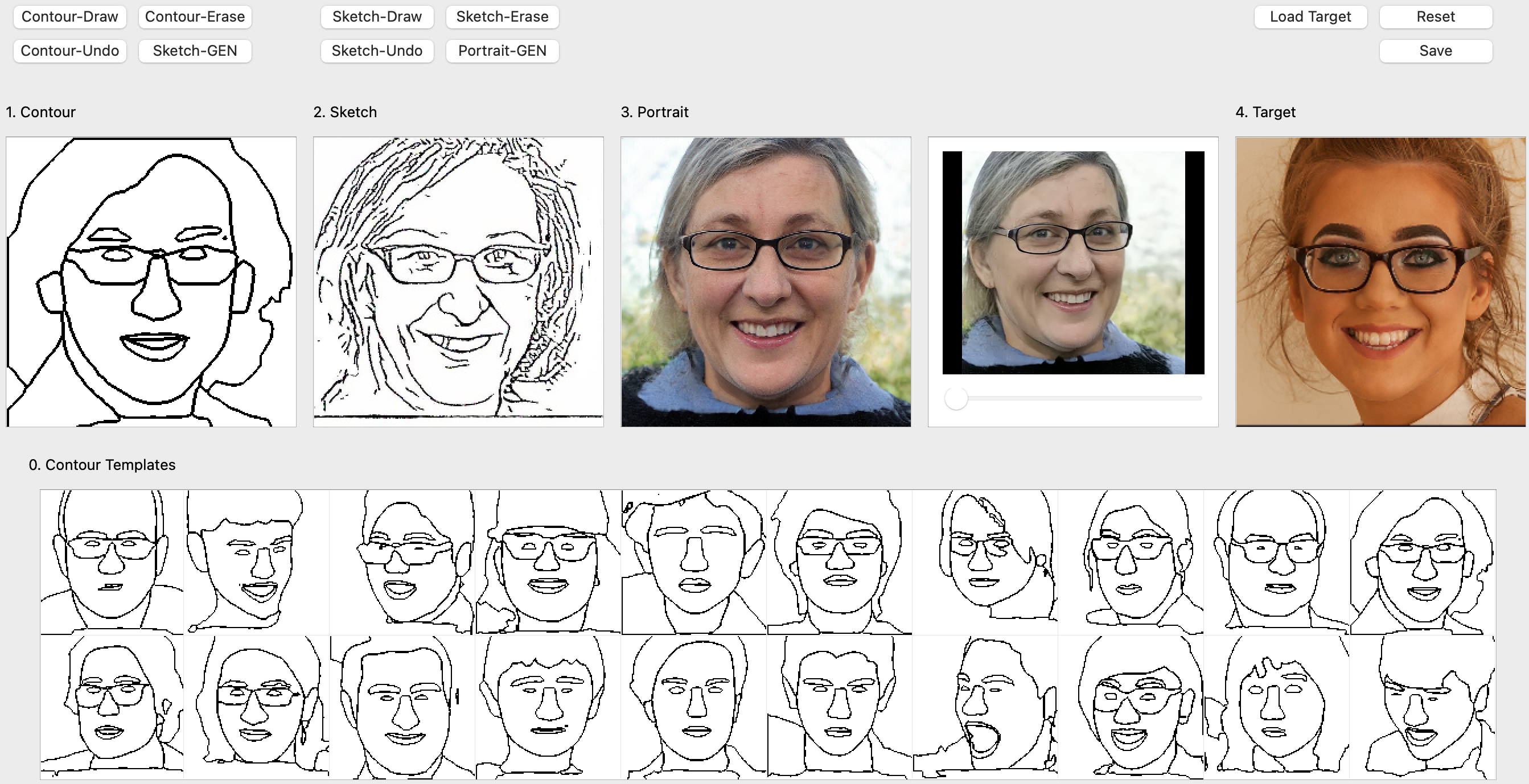Click the generated Portrait image of the woman
The width and height of the screenshot is (1529, 784).
coord(766,282)
